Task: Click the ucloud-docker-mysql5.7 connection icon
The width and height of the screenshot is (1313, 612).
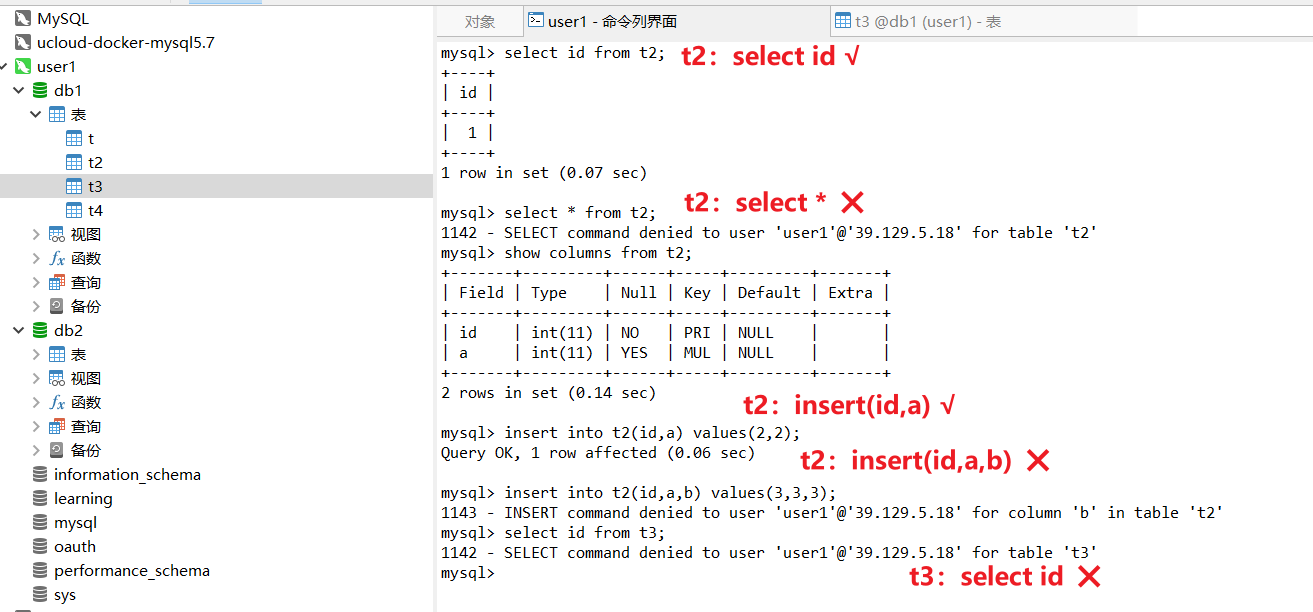Action: [x=22, y=42]
